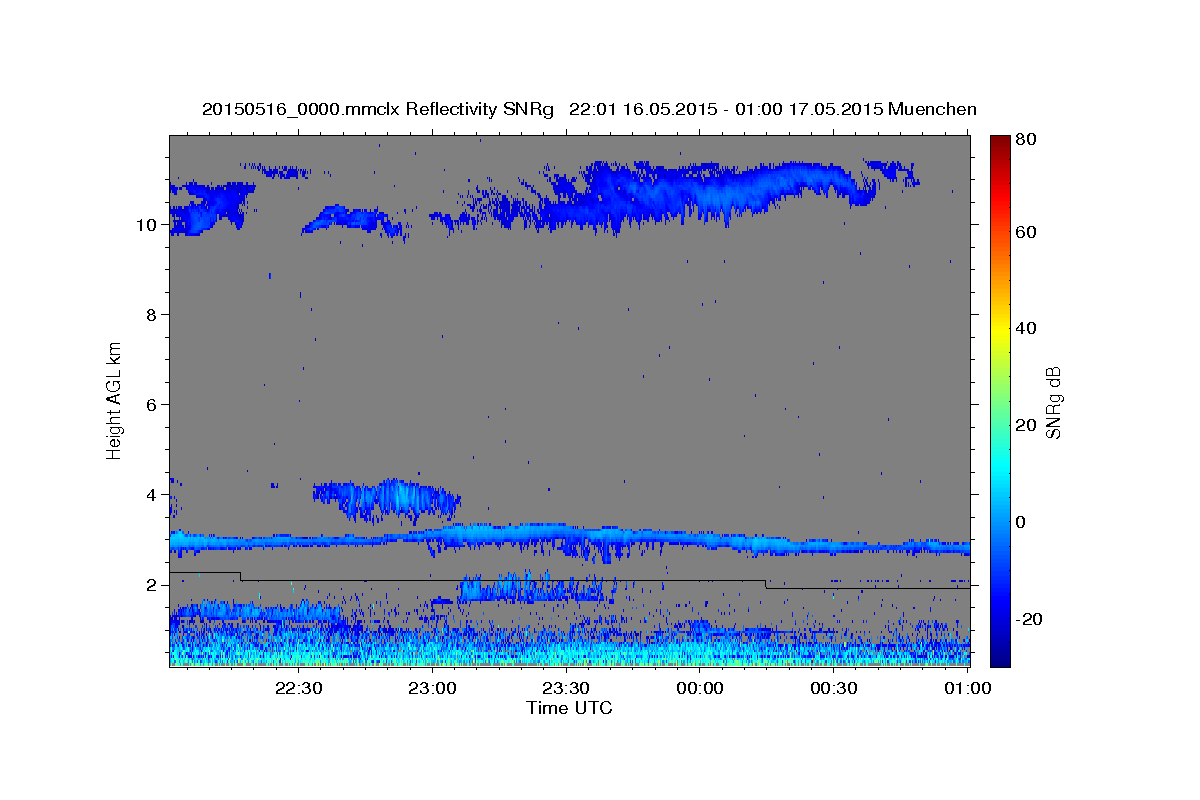Click the height tick label 8
1200x800 pixels.
click(151, 315)
